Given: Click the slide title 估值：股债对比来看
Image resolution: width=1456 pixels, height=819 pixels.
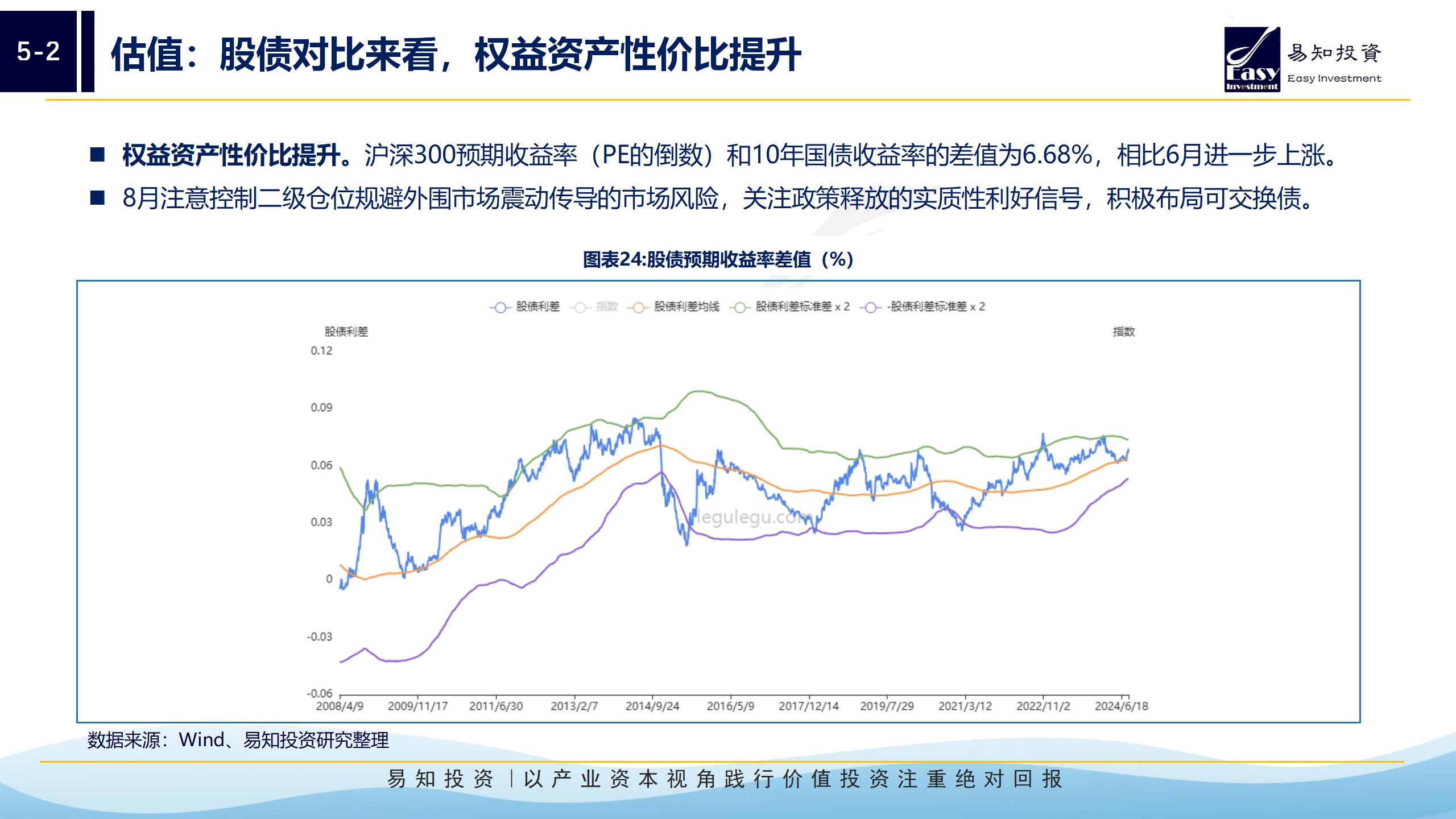Looking at the screenshot, I should coord(456,55).
